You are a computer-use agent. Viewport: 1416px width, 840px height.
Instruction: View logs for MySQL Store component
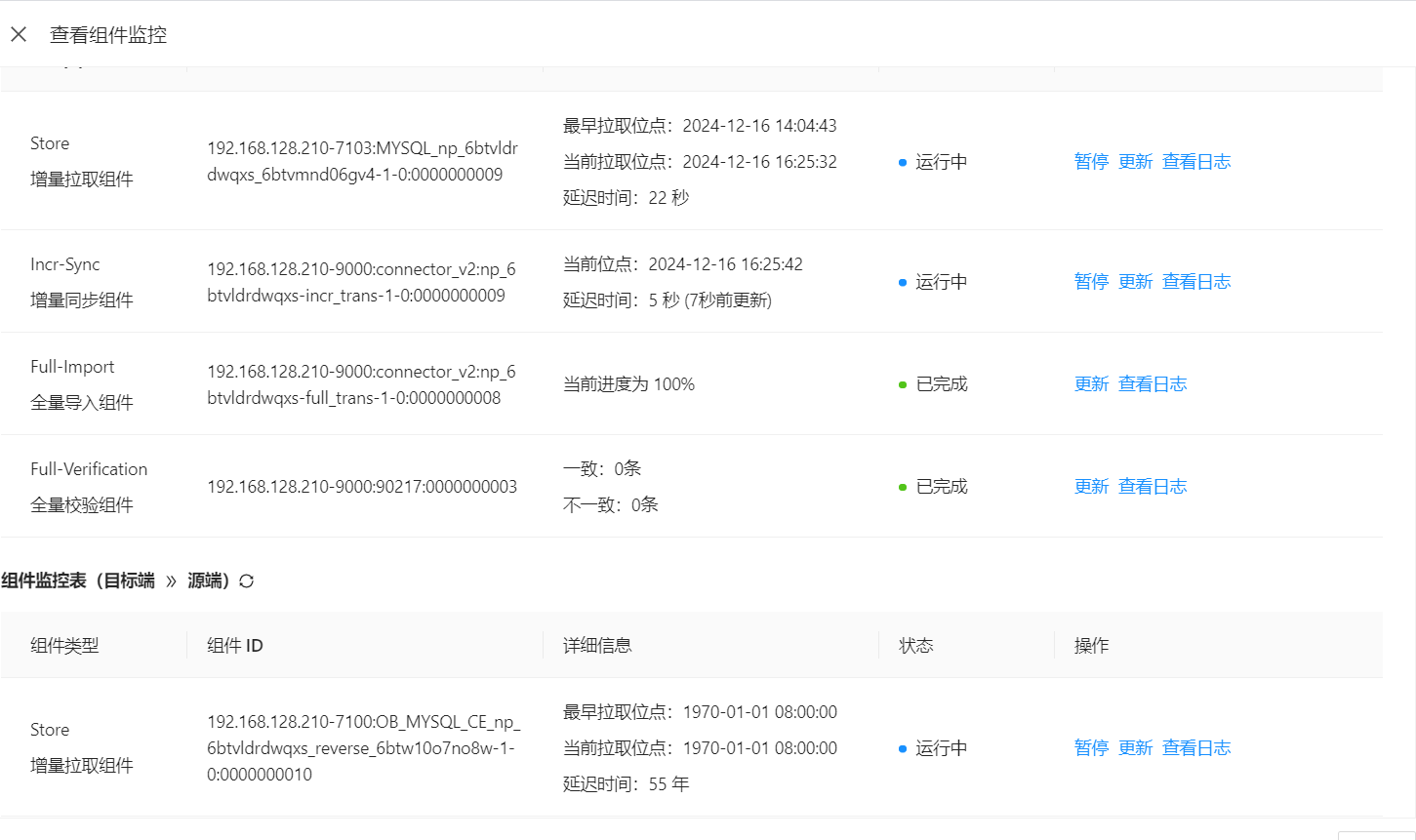point(1196,162)
